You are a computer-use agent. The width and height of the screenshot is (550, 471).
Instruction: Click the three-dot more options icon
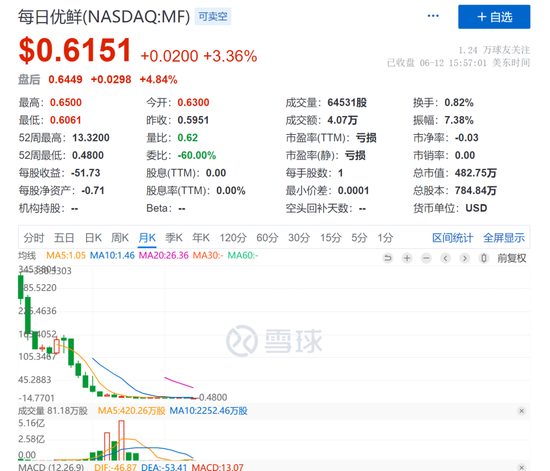[x=433, y=16]
